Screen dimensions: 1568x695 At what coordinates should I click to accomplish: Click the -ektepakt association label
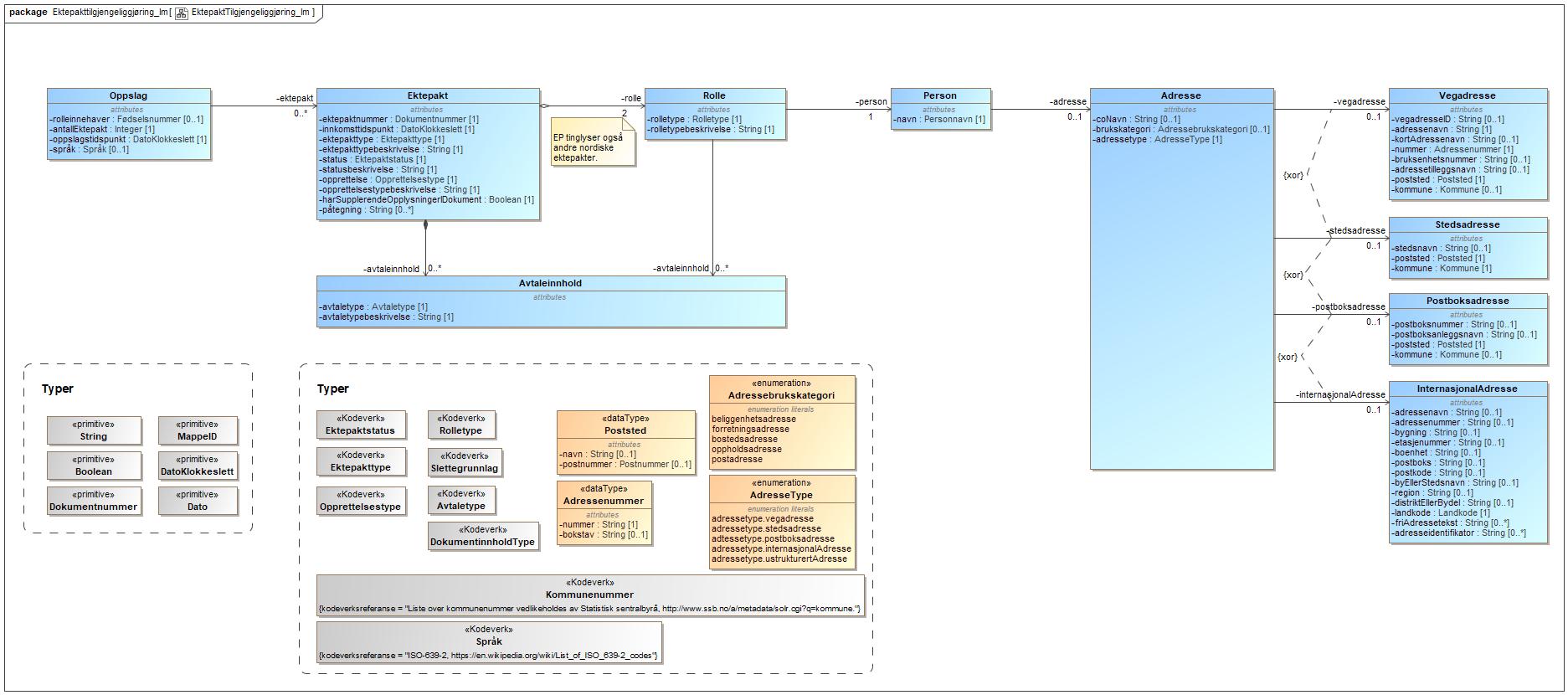[x=295, y=98]
